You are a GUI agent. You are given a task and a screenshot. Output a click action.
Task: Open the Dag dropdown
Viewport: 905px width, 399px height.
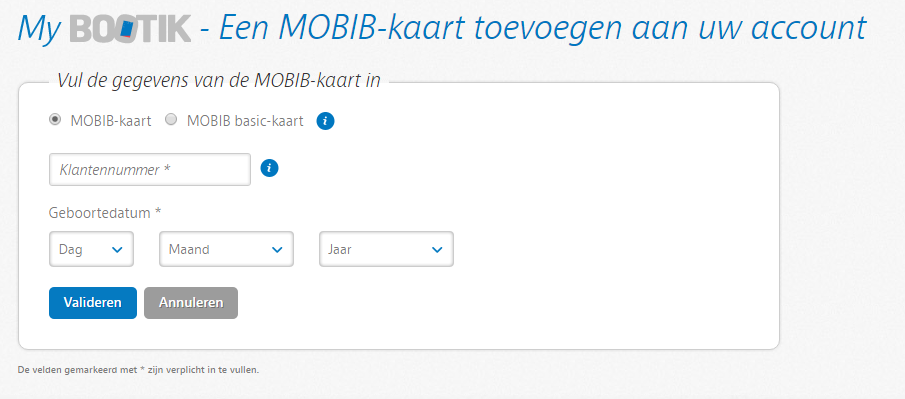[91, 249]
